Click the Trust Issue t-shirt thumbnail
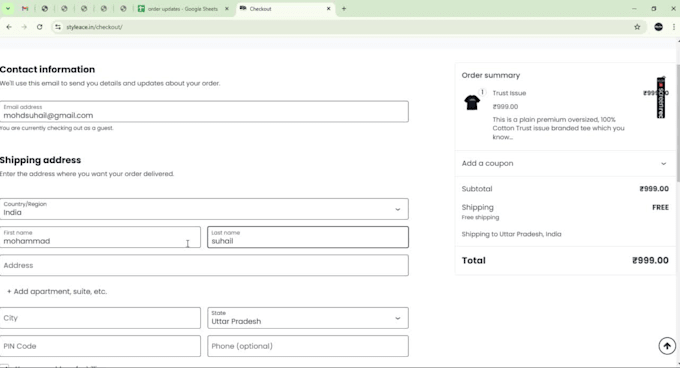 [x=472, y=103]
